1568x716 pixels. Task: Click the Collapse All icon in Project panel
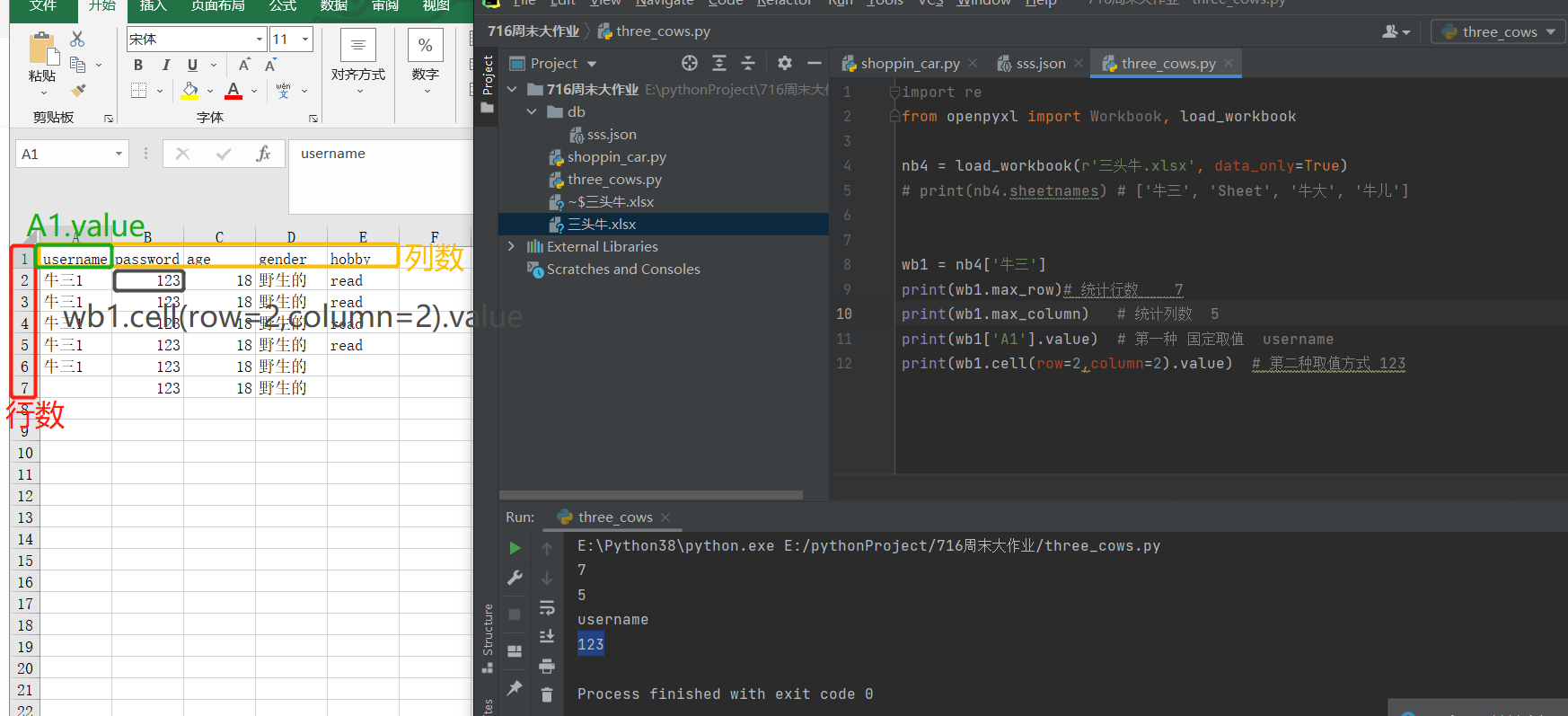[747, 63]
